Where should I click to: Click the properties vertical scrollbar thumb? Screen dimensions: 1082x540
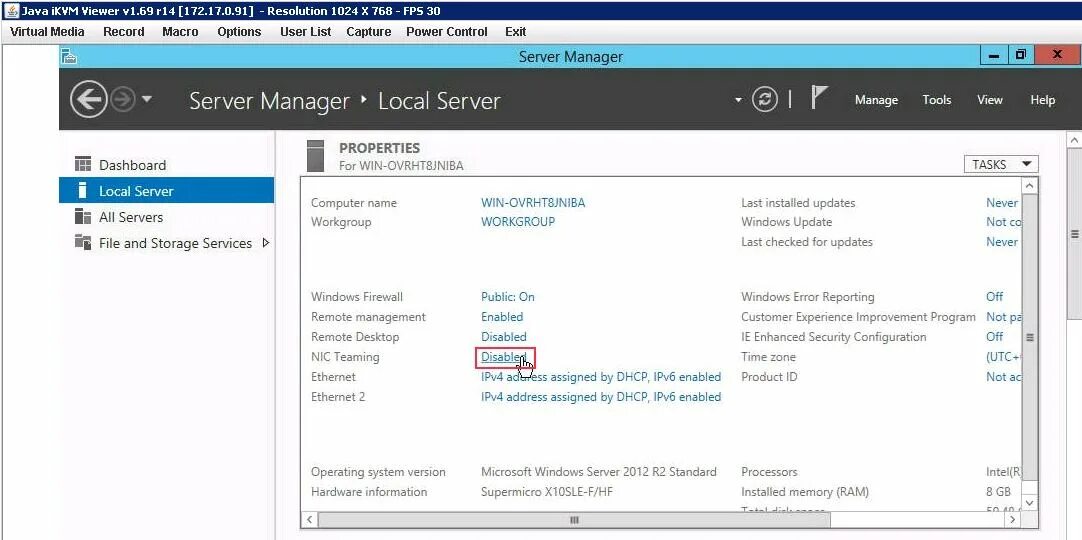tap(1030, 337)
